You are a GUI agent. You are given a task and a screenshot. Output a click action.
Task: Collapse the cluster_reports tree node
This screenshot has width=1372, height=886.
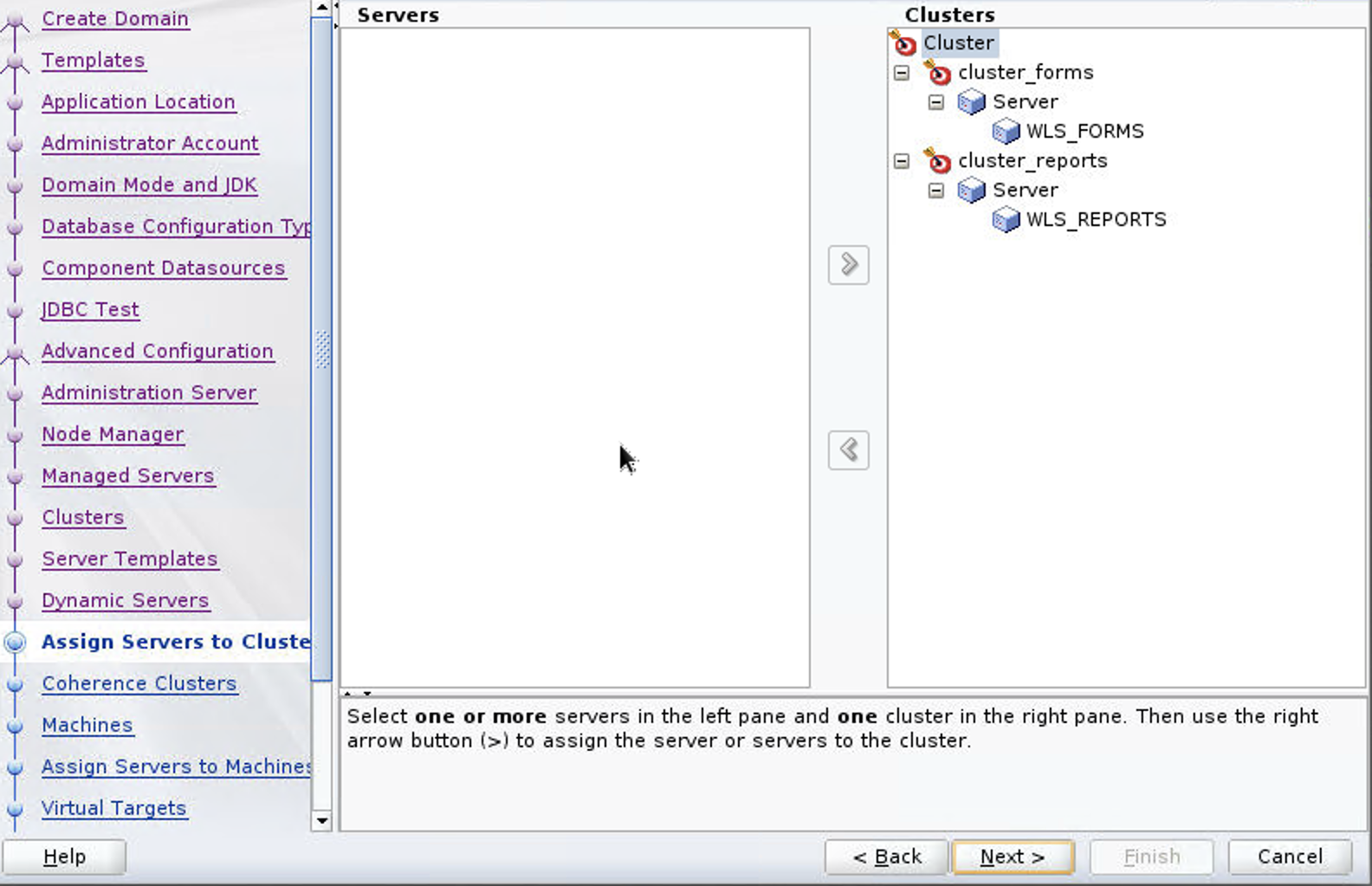pos(902,161)
